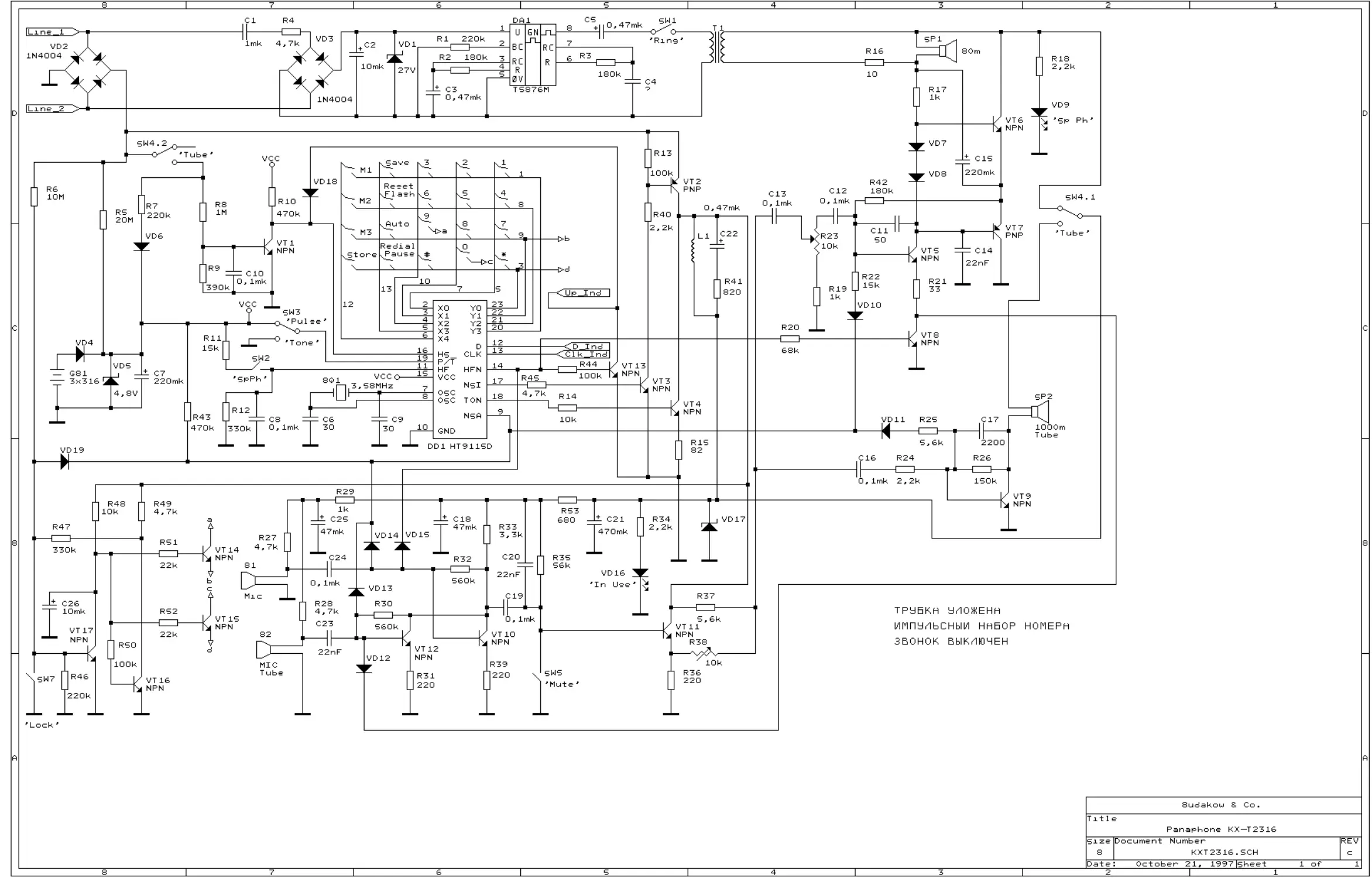Image resolution: width=1372 pixels, height=878 pixels.
Task: Select the 'ЗВОНОК ВЫКЛЮЧЕН' note line
Action: pyautogui.click(x=951, y=642)
